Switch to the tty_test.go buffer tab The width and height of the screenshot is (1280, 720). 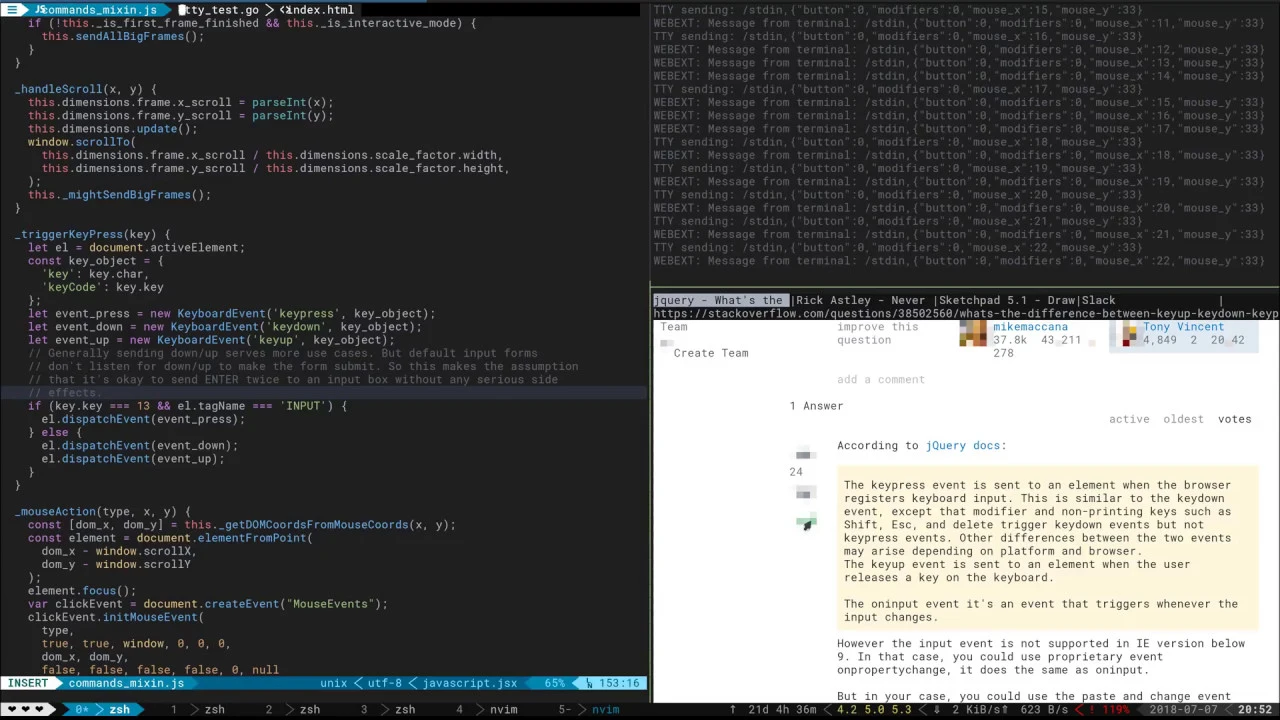(x=220, y=10)
